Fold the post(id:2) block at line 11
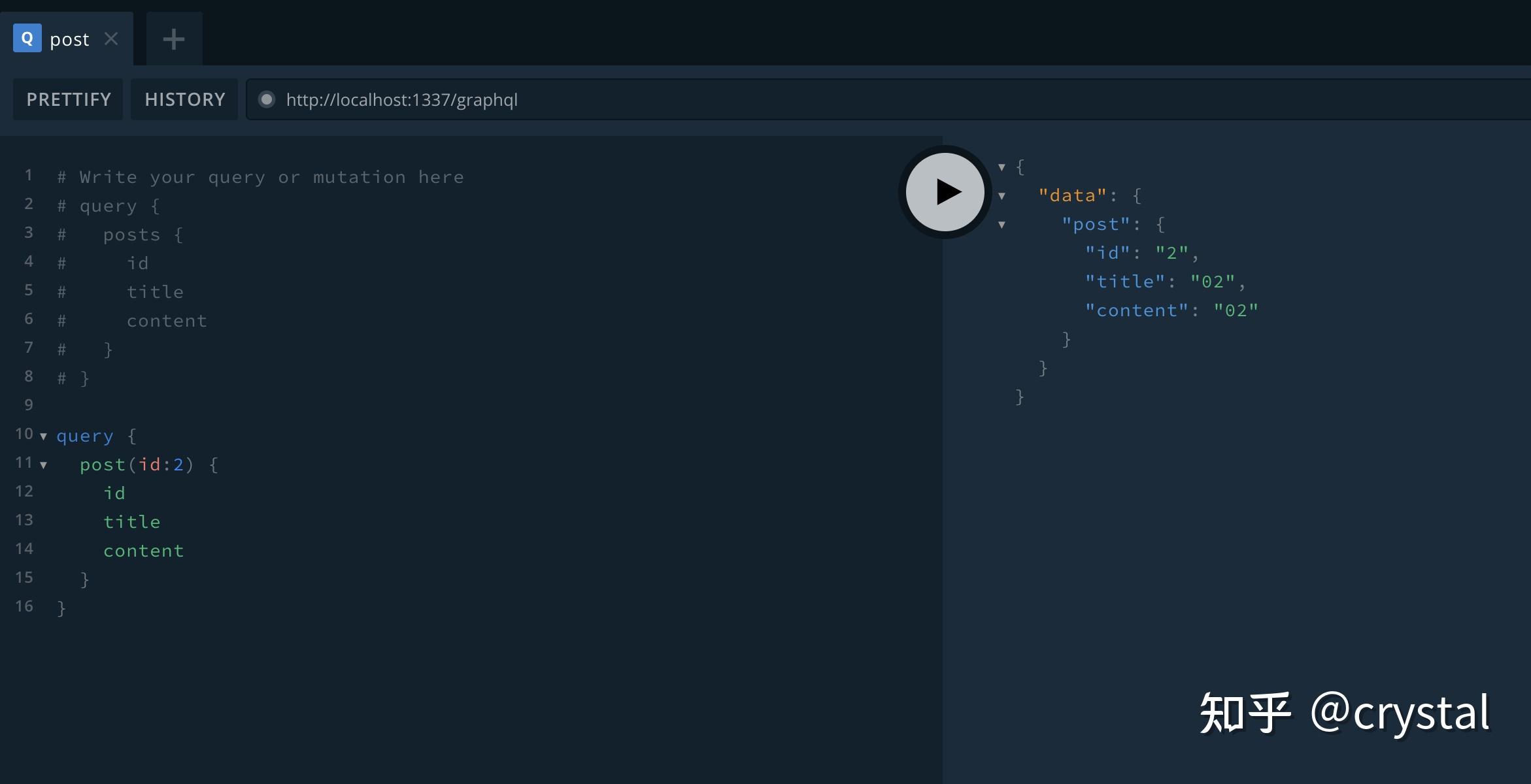This screenshot has height=784, width=1531. (x=44, y=465)
